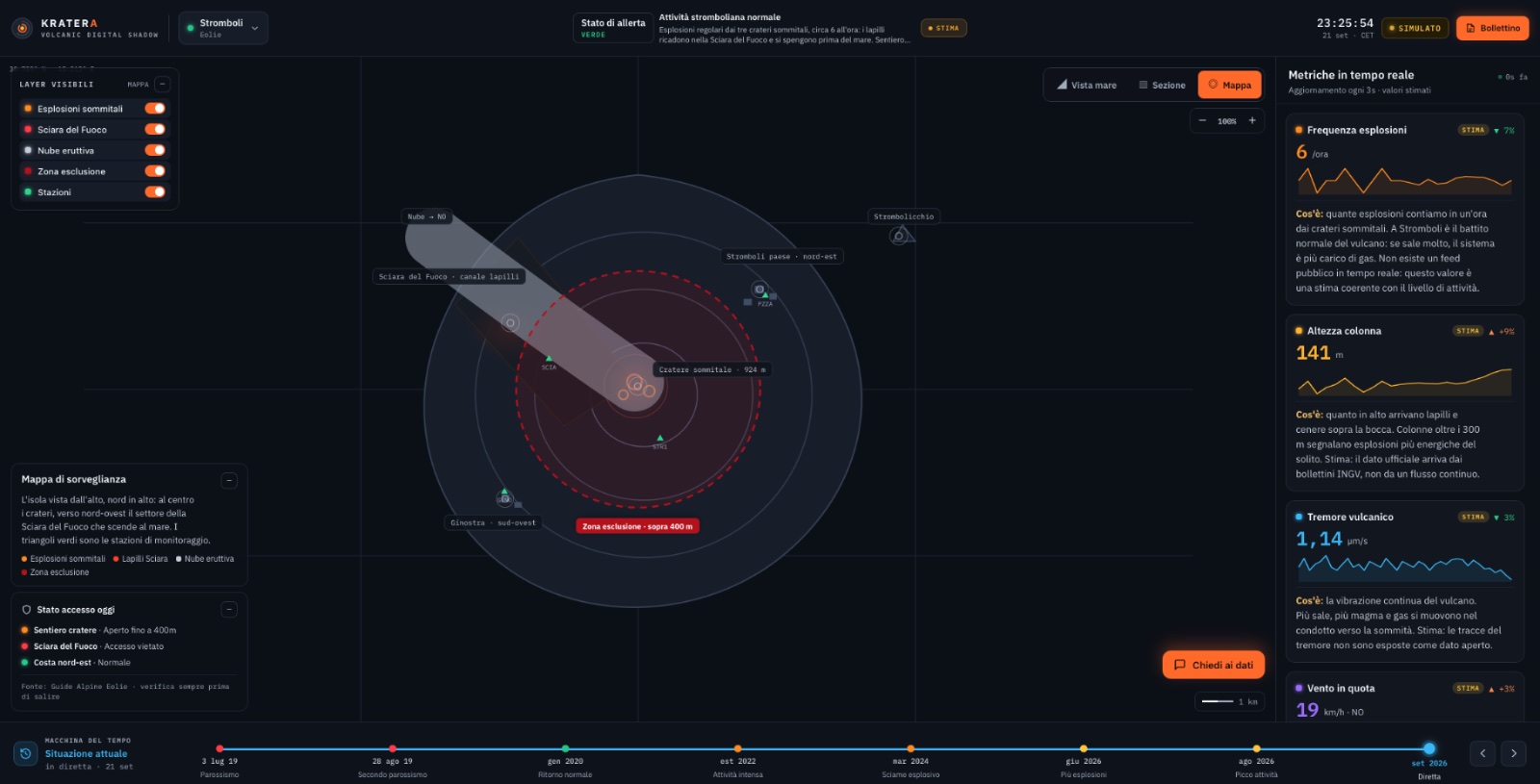Select the SCIA station triangle on map
1540x784 pixels.
coord(550,359)
